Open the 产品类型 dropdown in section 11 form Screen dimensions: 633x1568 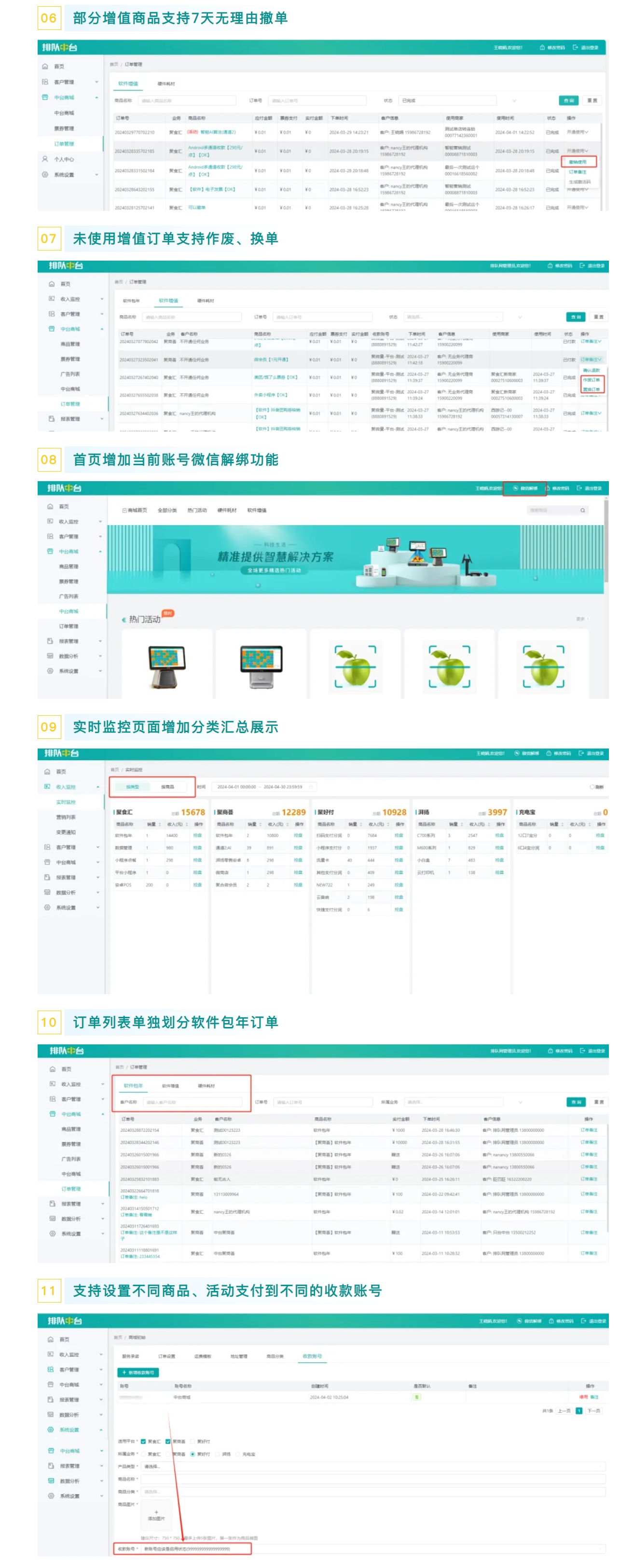click(x=373, y=1466)
